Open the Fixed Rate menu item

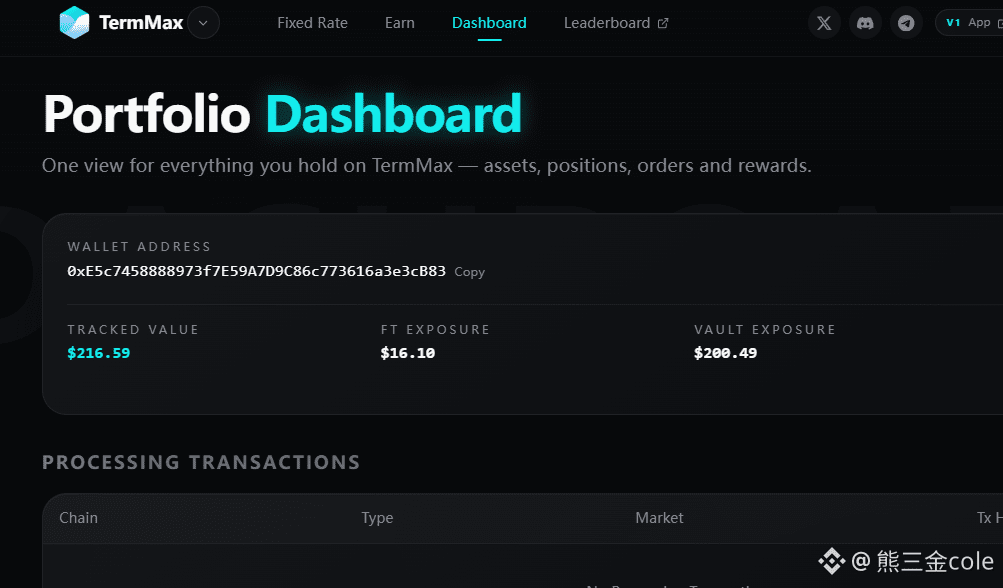tap(312, 23)
